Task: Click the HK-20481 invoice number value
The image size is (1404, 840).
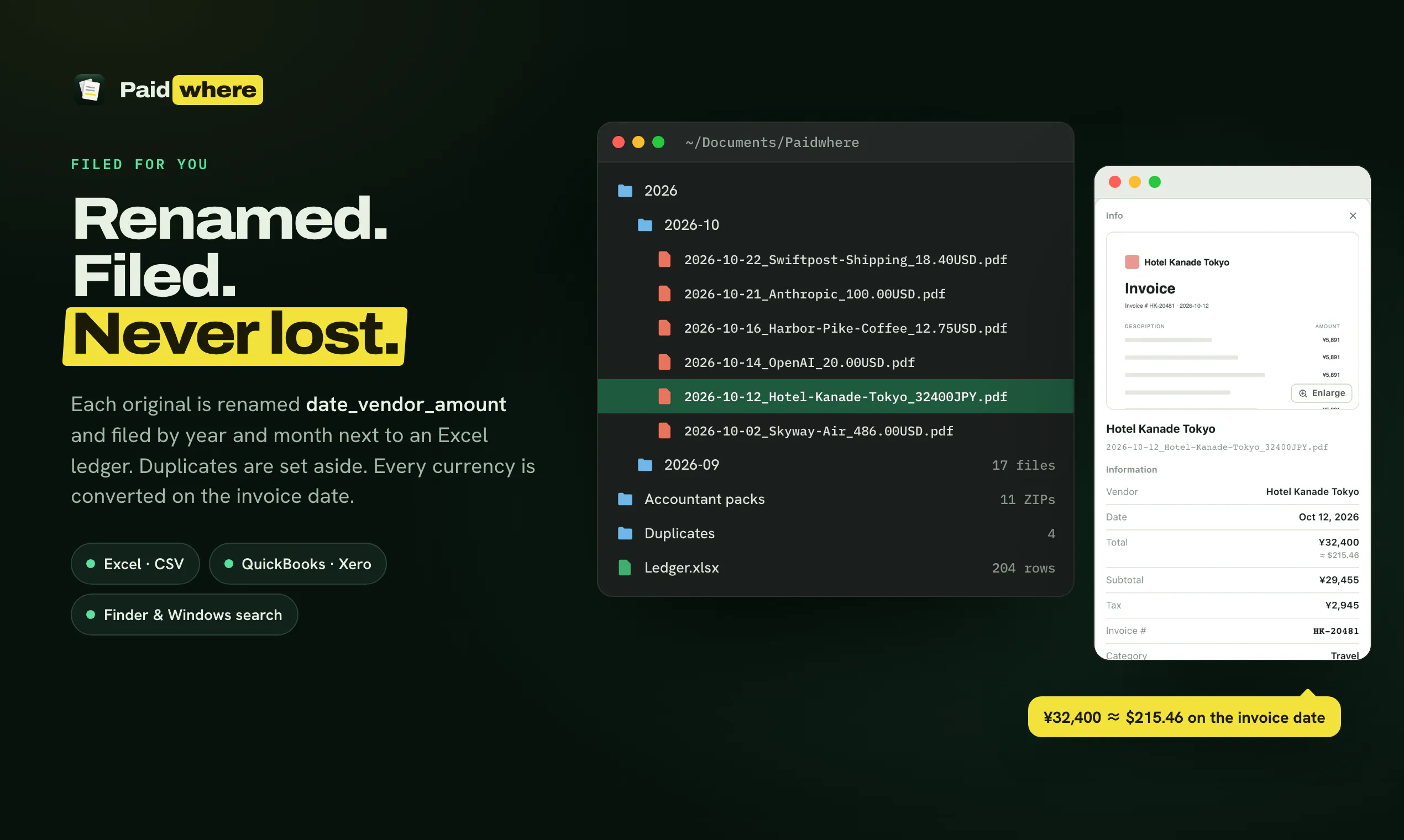Action: [x=1335, y=631]
